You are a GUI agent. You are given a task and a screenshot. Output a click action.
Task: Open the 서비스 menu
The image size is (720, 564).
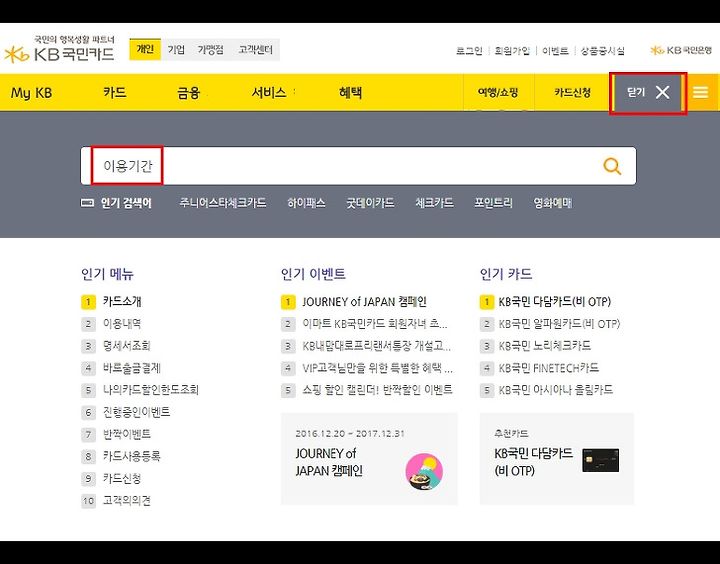click(x=269, y=93)
